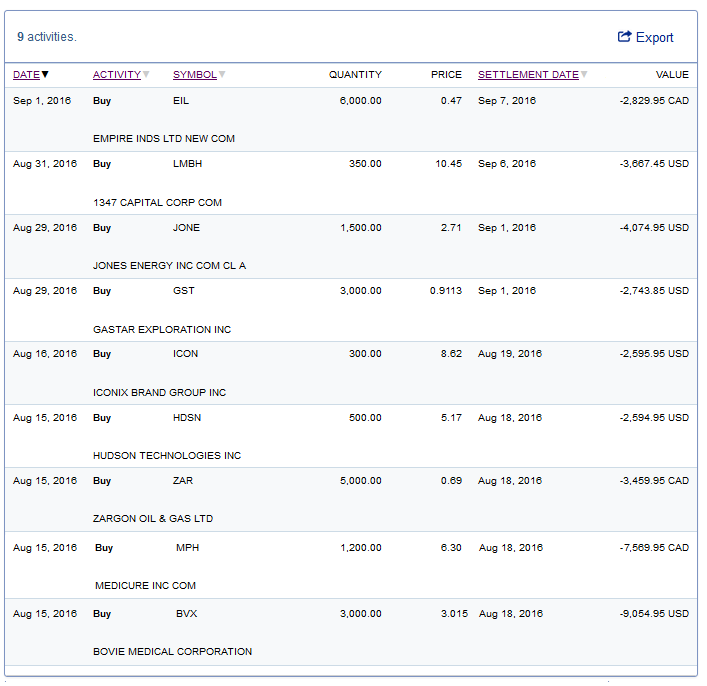The width and height of the screenshot is (707, 686).
Task: Click the JONES ENERGY INC COM CL A description
Action: pos(169,266)
